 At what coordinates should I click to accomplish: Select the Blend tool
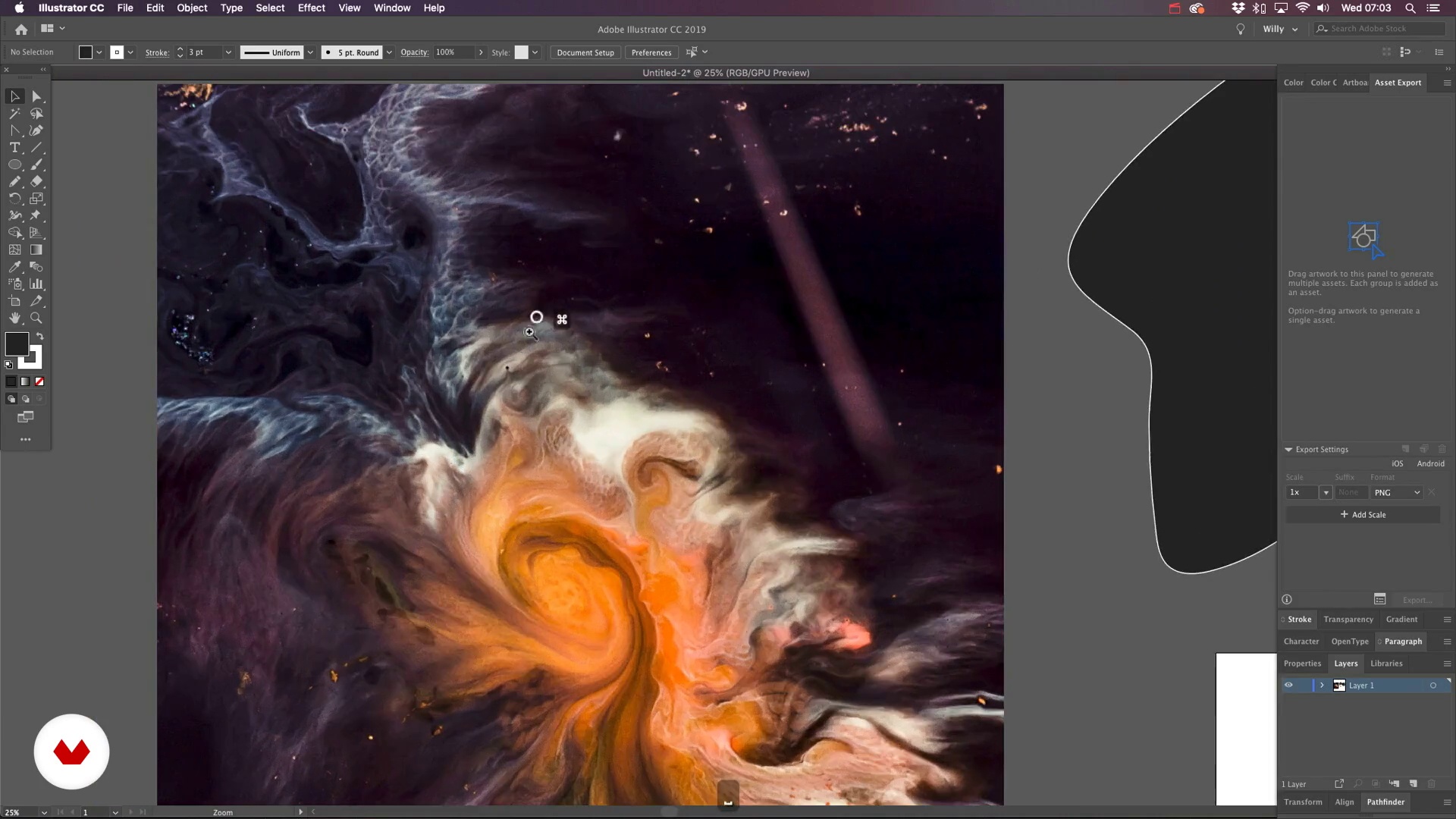[x=36, y=267]
